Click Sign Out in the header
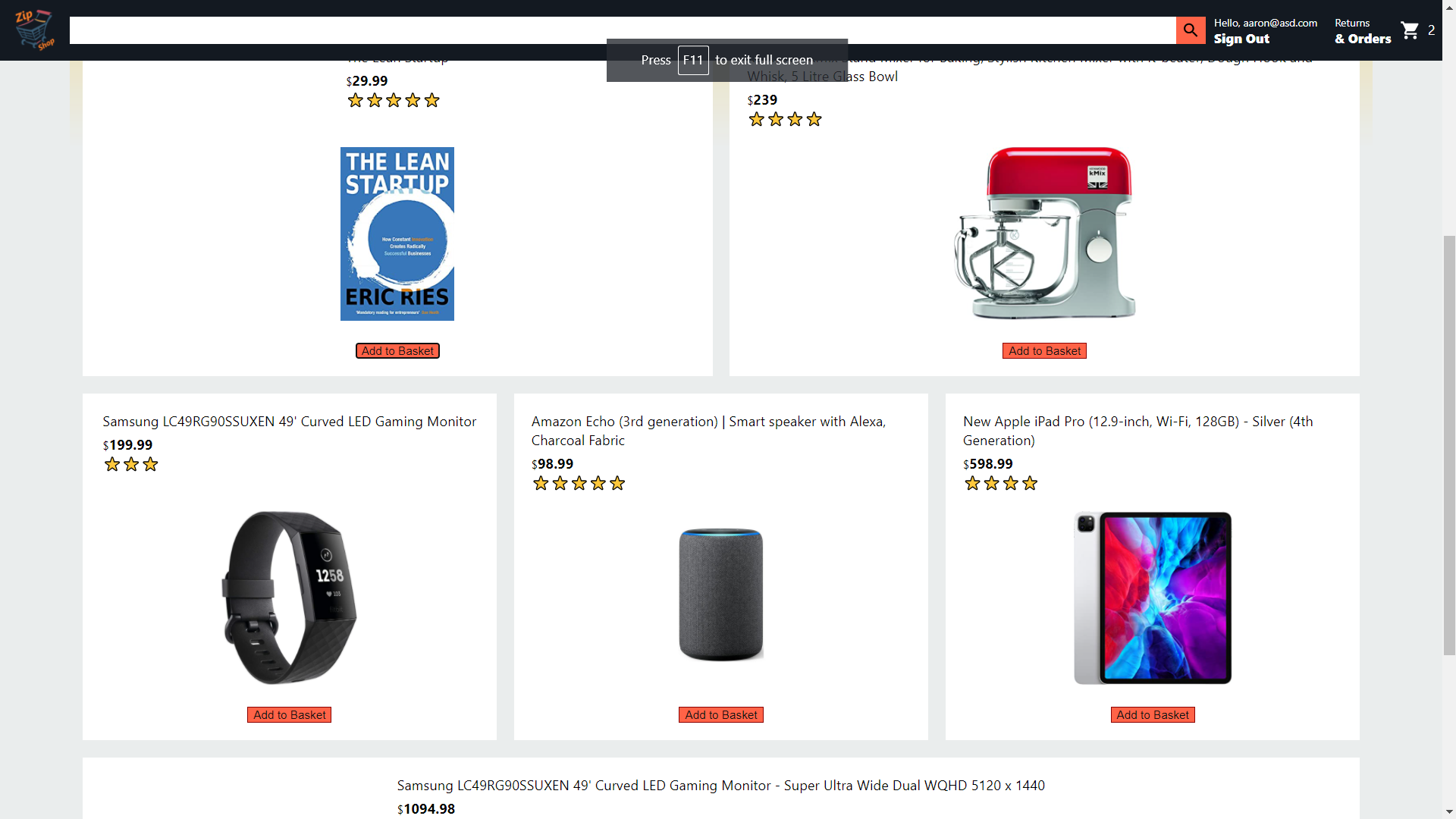Viewport: 1456px width, 819px height. (x=1241, y=39)
